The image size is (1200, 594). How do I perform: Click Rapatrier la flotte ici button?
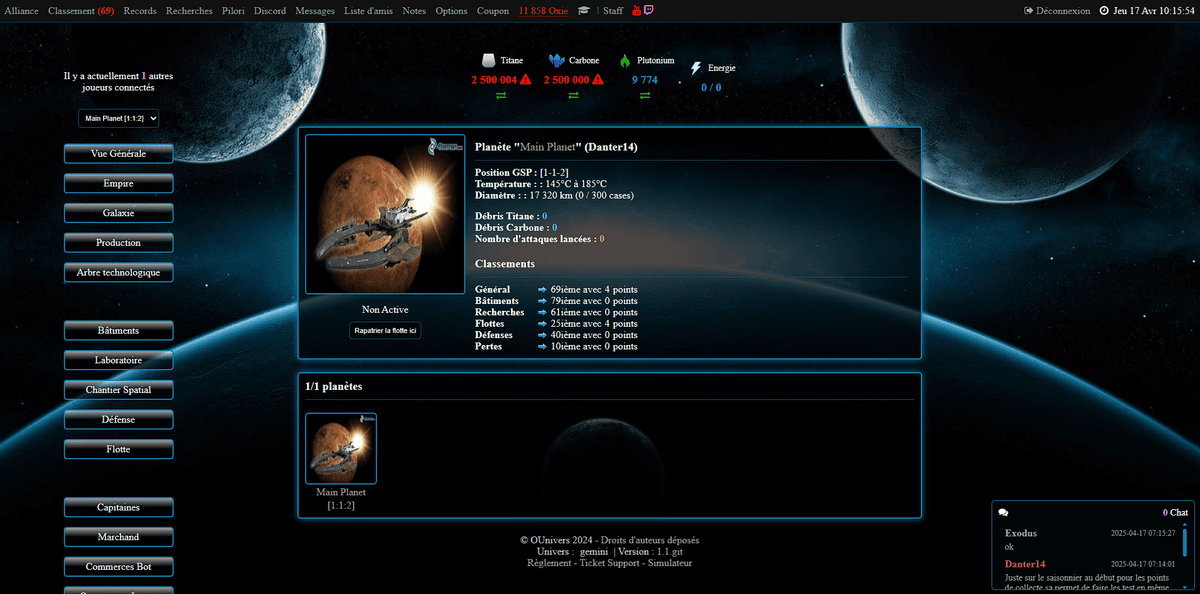(385, 331)
